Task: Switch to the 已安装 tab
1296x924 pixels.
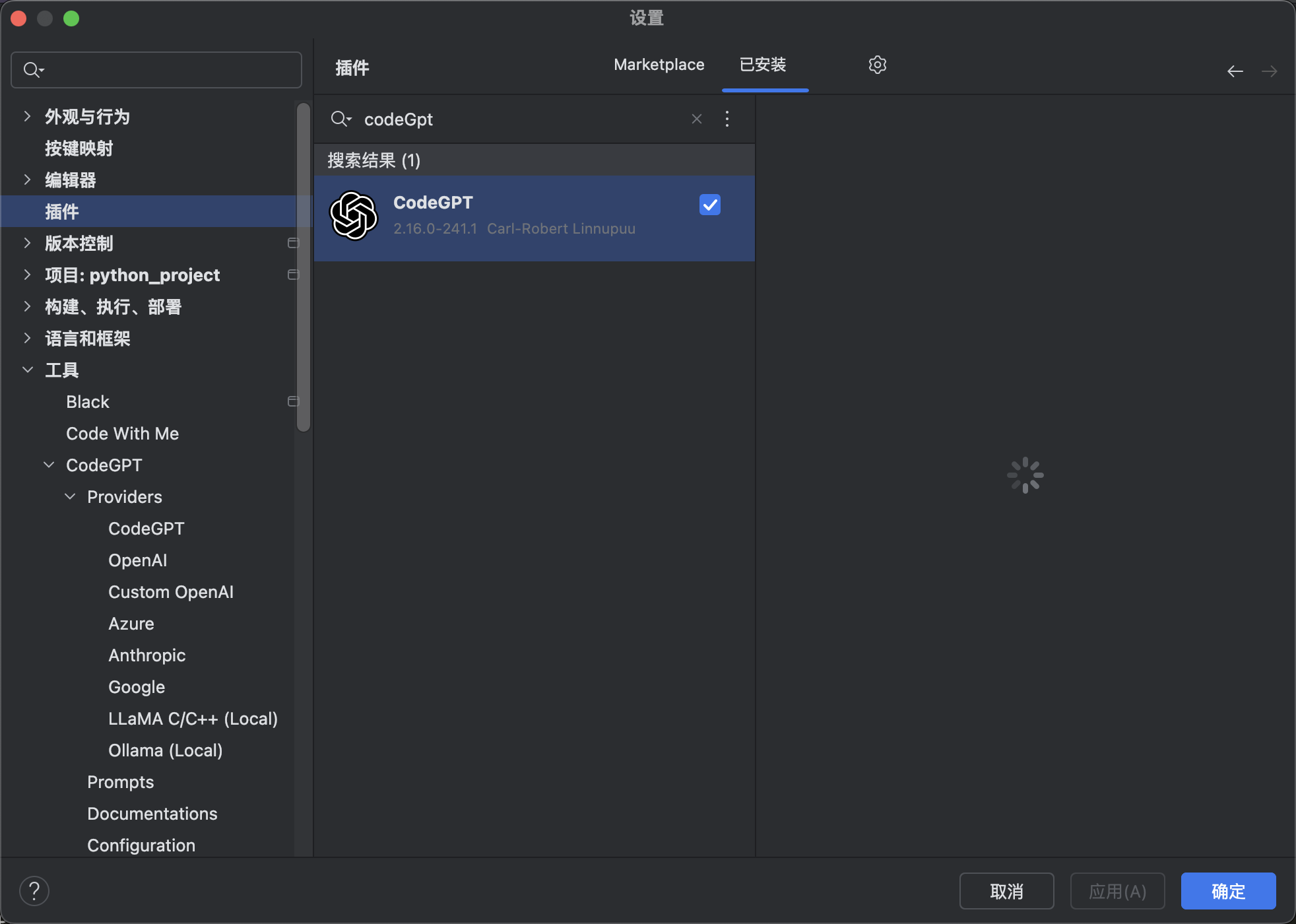Action: click(763, 64)
